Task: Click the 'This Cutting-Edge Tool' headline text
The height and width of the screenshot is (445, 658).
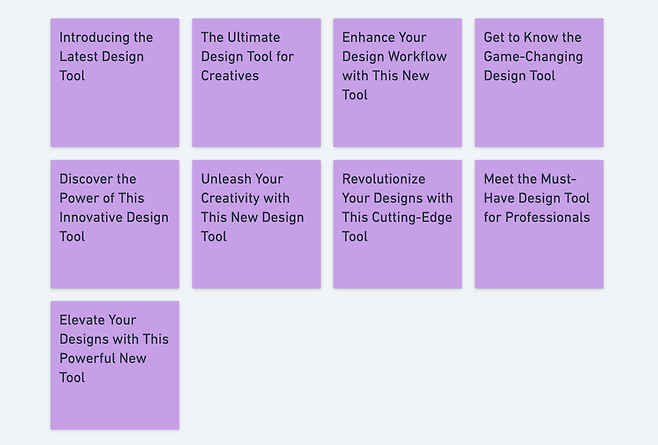Action: (x=396, y=227)
